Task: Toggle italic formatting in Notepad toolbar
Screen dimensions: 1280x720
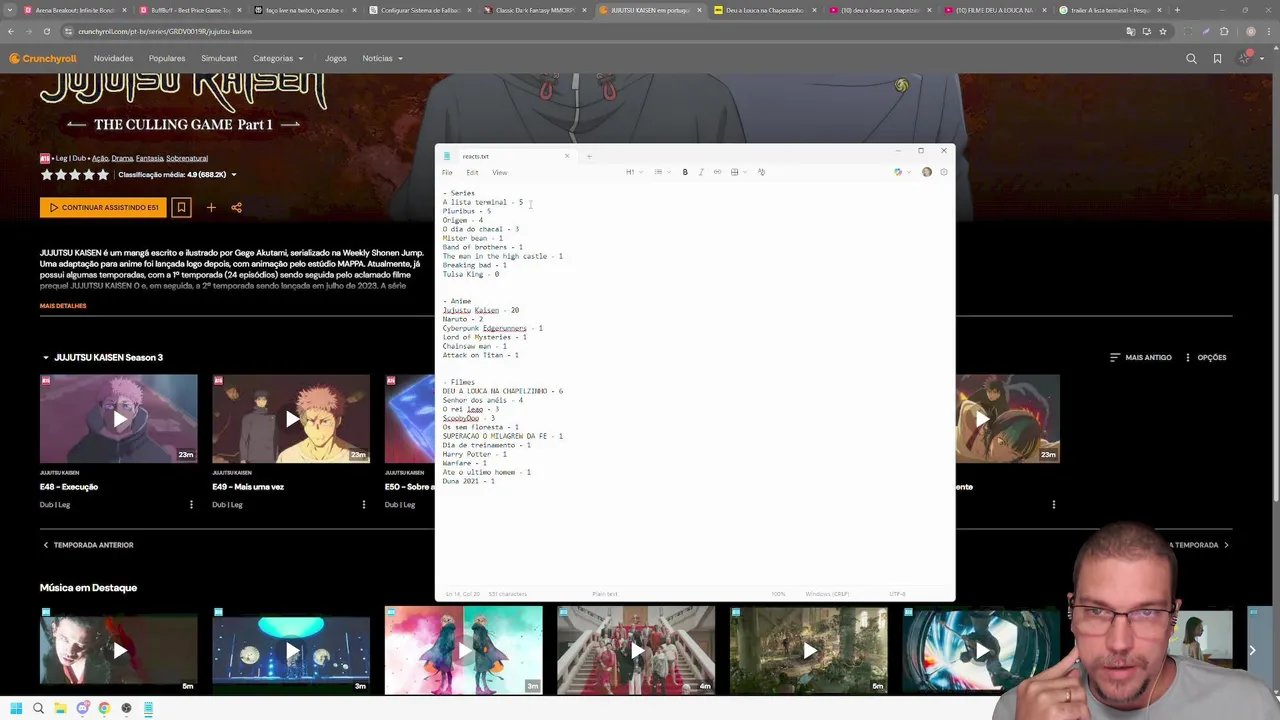Action: (x=701, y=172)
